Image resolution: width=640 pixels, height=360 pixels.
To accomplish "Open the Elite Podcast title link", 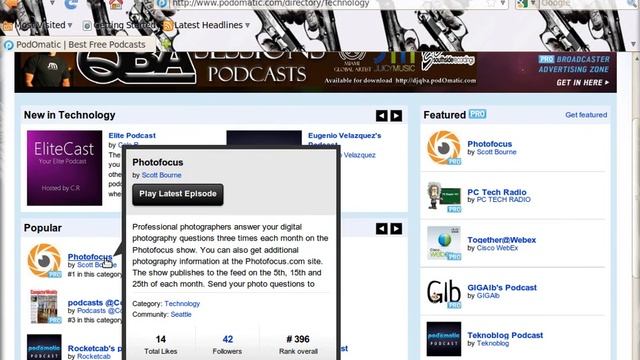I will click(x=132, y=136).
